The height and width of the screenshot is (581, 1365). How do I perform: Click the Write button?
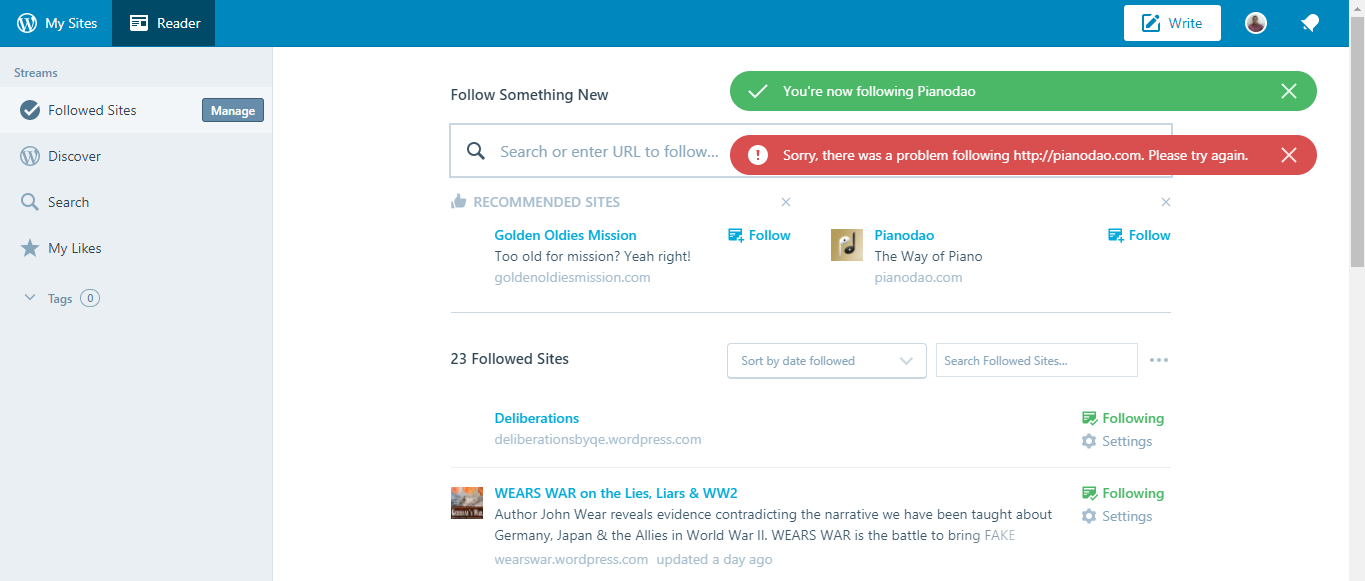(x=1172, y=23)
